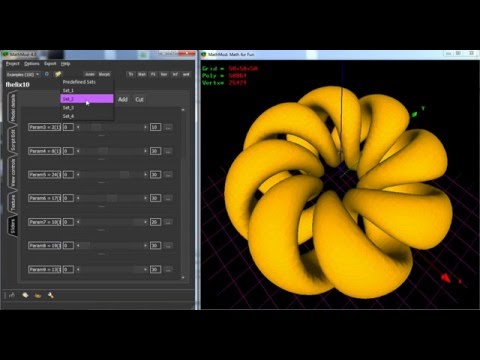This screenshot has height=360, width=480.
Task: Click the Param6 slider track
Action: [x=112, y=198]
